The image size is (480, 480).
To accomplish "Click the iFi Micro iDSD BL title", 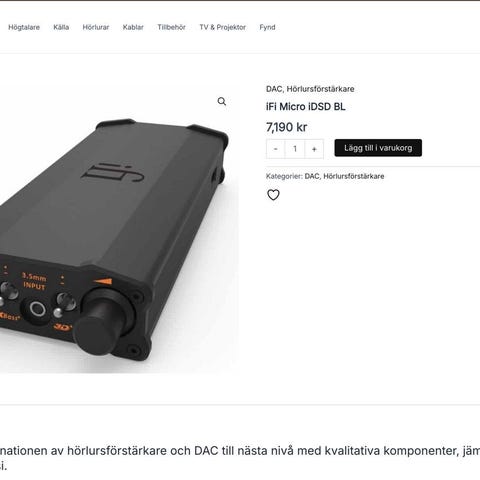I will pyautogui.click(x=306, y=107).
